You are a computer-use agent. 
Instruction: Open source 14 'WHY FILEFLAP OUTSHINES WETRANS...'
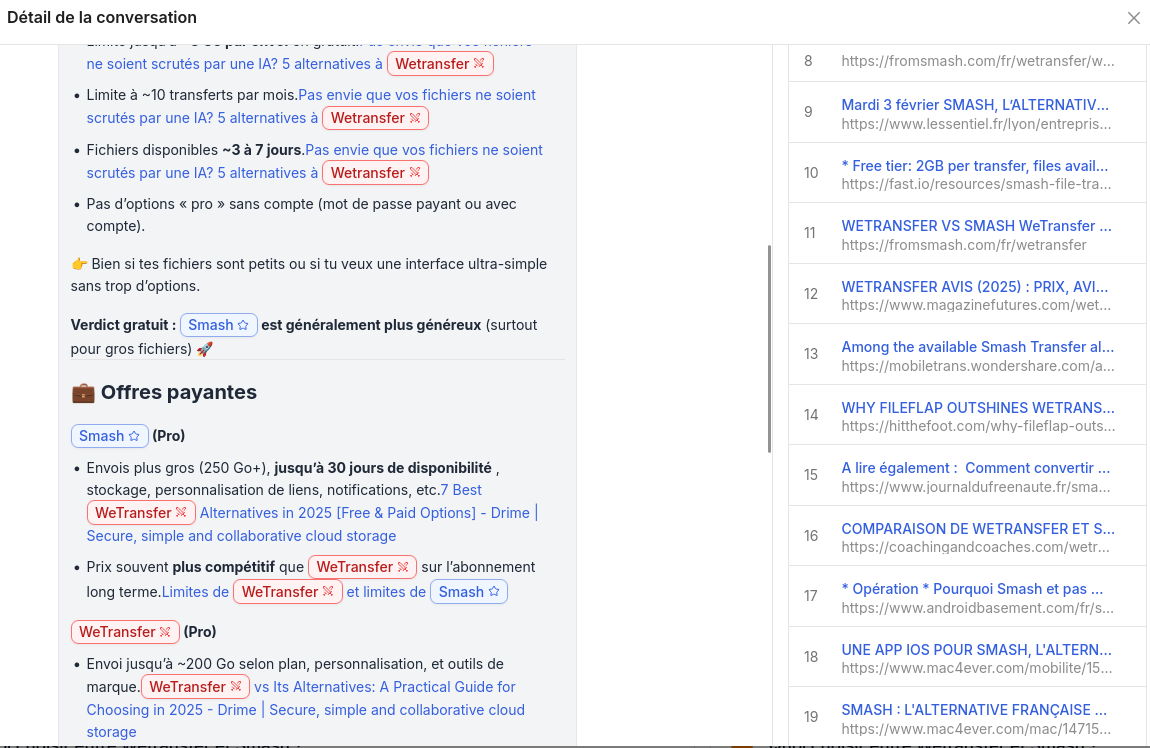(978, 408)
